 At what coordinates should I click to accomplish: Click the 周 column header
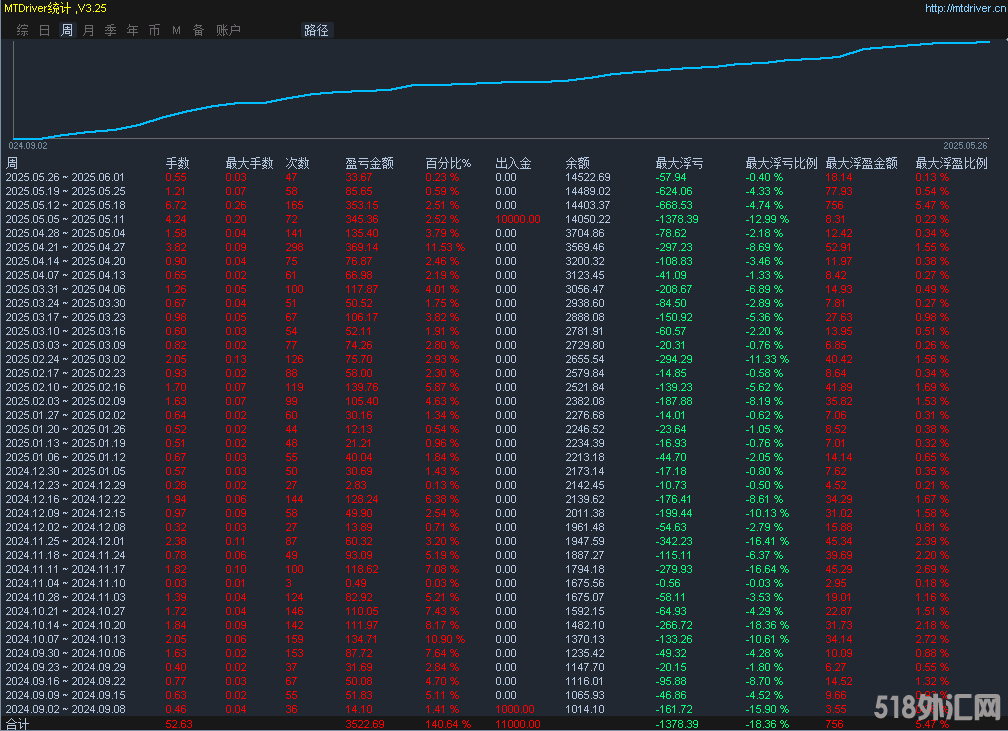tap(12, 163)
